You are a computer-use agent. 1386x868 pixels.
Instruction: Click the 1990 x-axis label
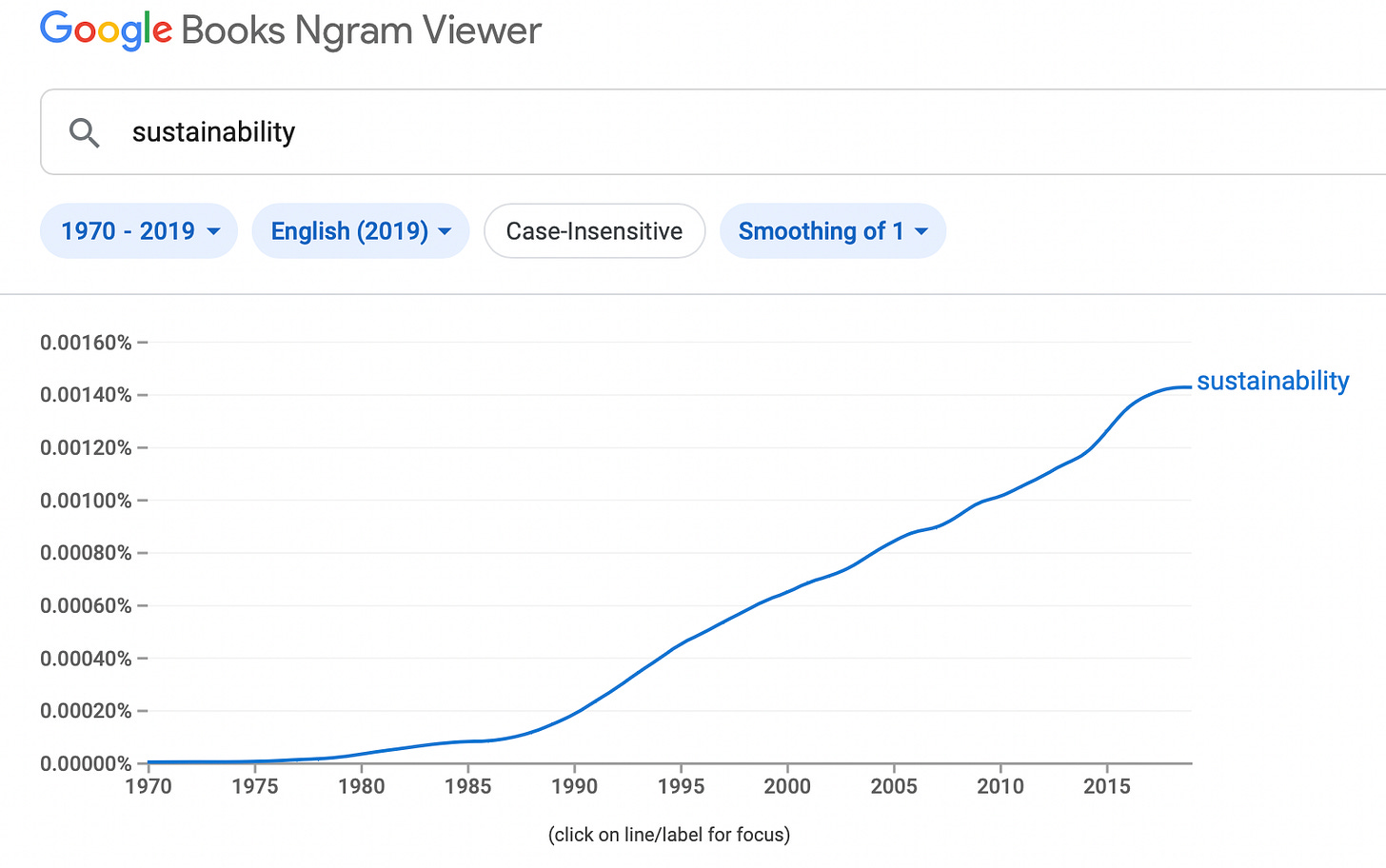tap(575, 786)
